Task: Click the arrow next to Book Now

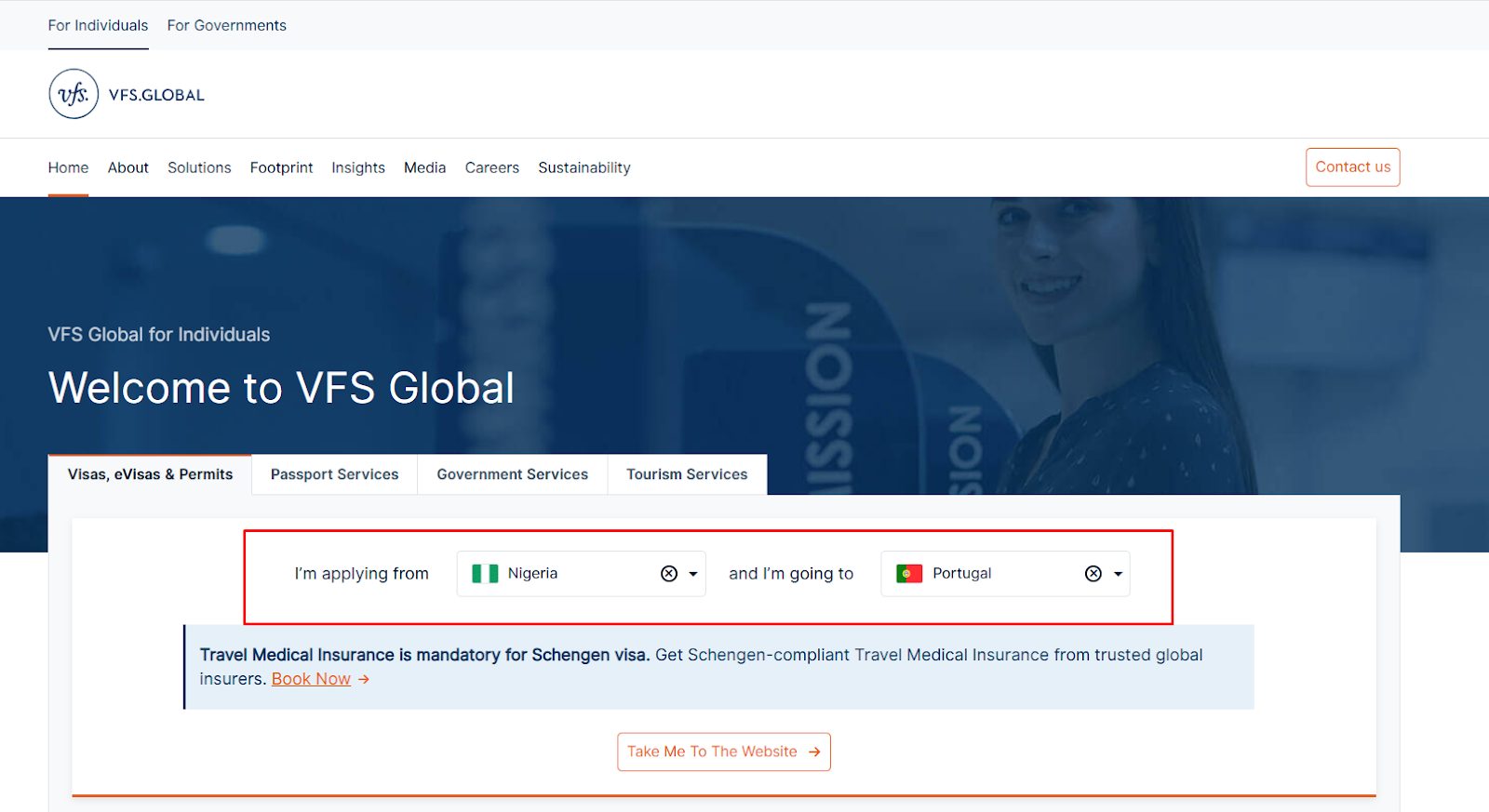Action: pyautogui.click(x=364, y=680)
